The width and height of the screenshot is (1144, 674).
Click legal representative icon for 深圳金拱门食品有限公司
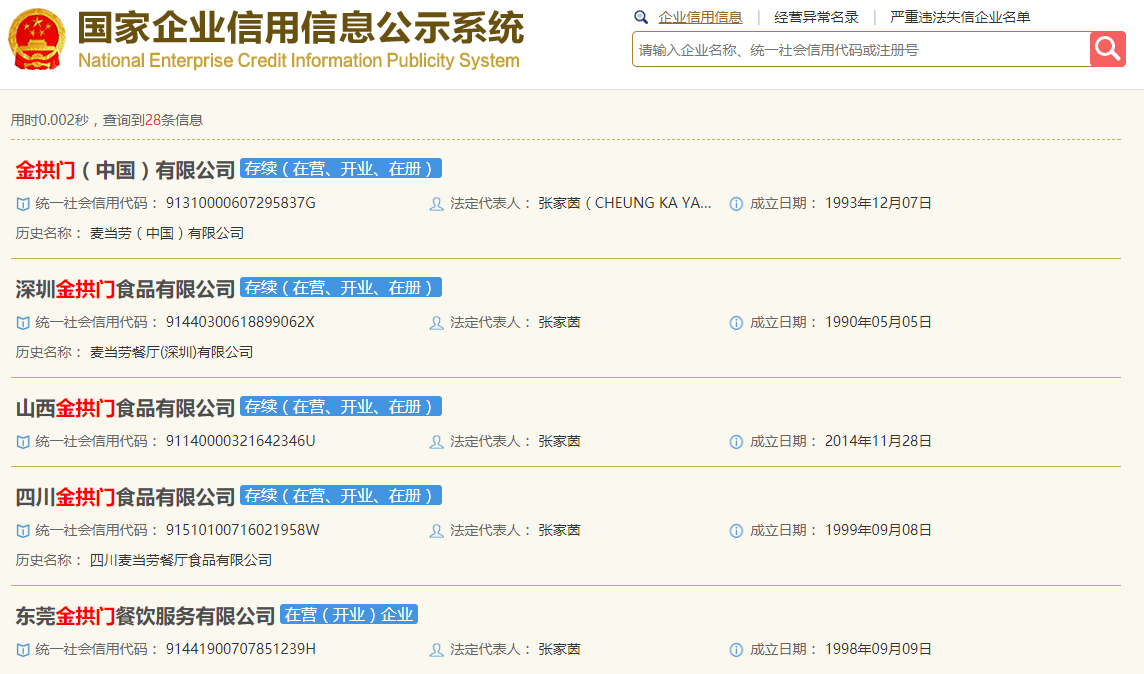436,323
